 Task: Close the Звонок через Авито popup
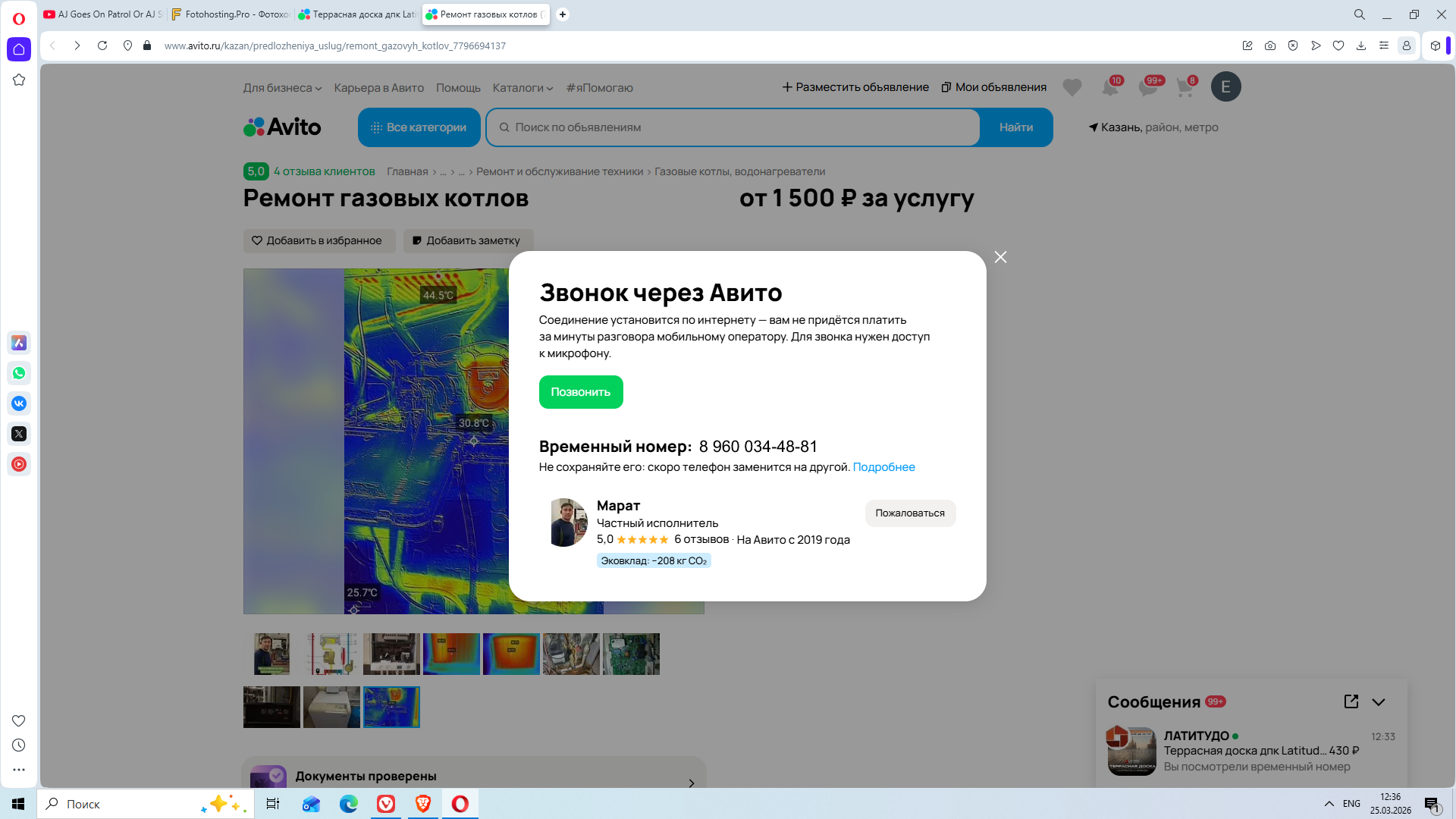click(1000, 257)
